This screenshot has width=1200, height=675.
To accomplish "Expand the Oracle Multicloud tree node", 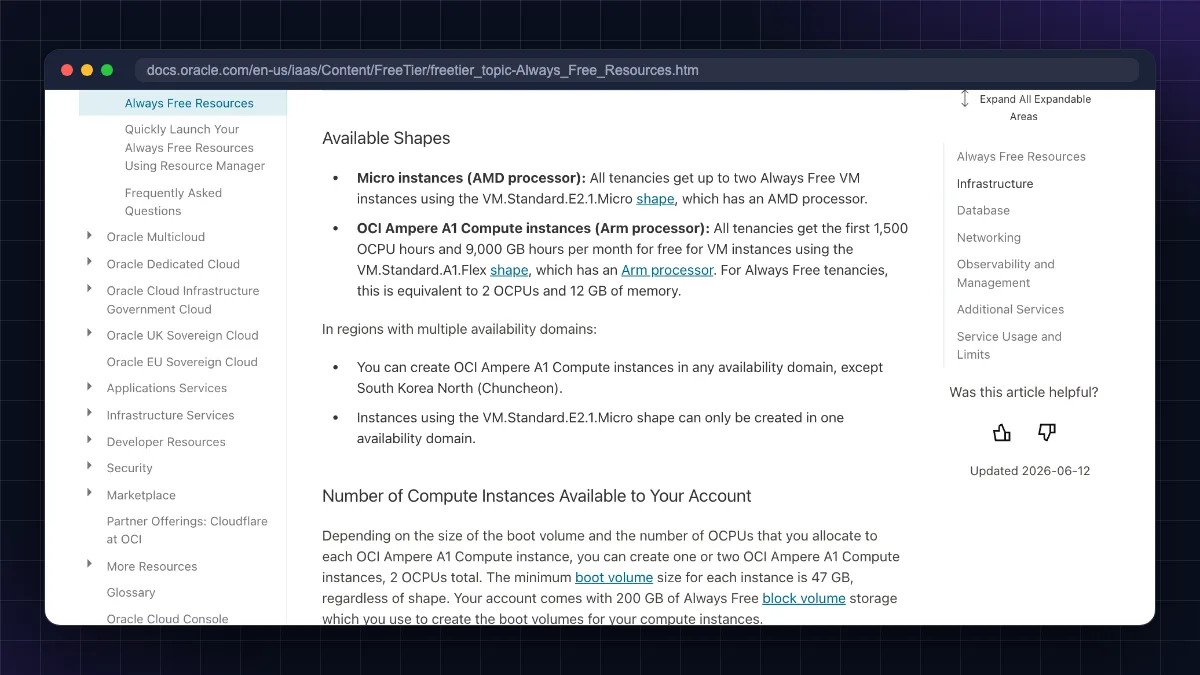I will tap(91, 236).
